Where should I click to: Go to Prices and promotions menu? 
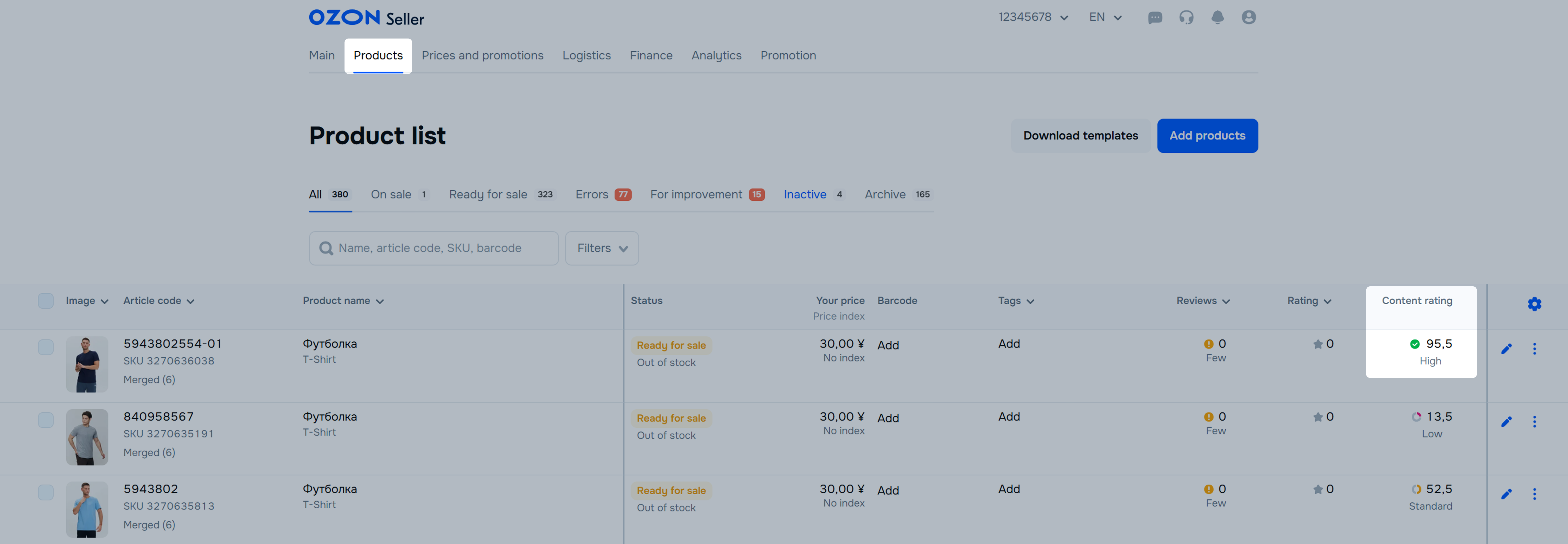[x=482, y=55]
